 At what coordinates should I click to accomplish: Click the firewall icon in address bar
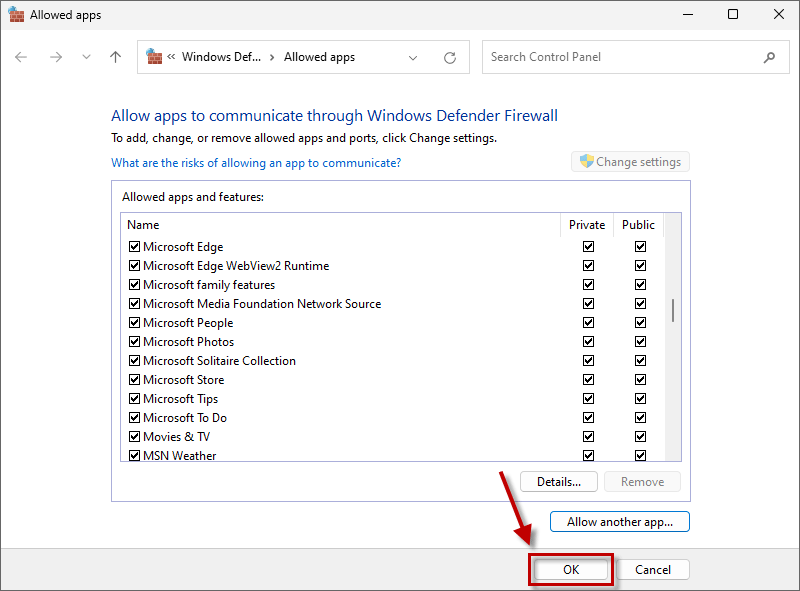[x=154, y=57]
